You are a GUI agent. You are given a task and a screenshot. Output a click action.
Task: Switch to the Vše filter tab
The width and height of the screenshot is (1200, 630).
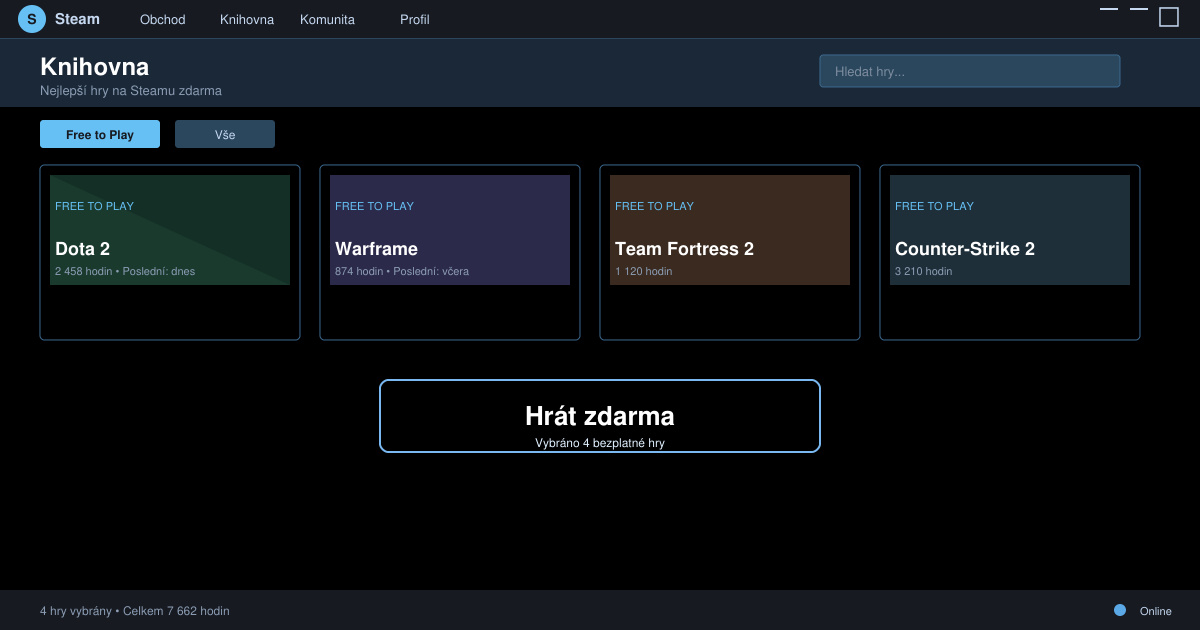pos(225,134)
